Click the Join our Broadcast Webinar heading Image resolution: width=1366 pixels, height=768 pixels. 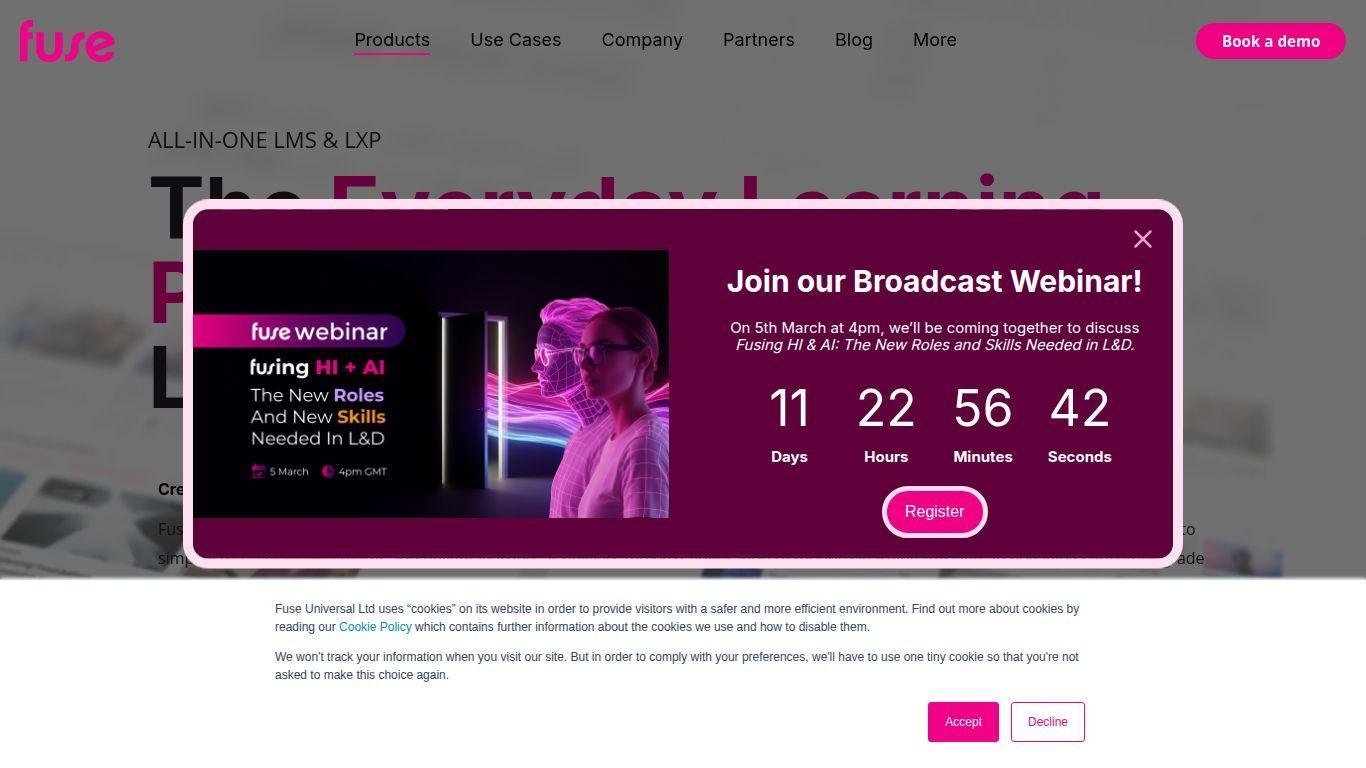point(934,281)
